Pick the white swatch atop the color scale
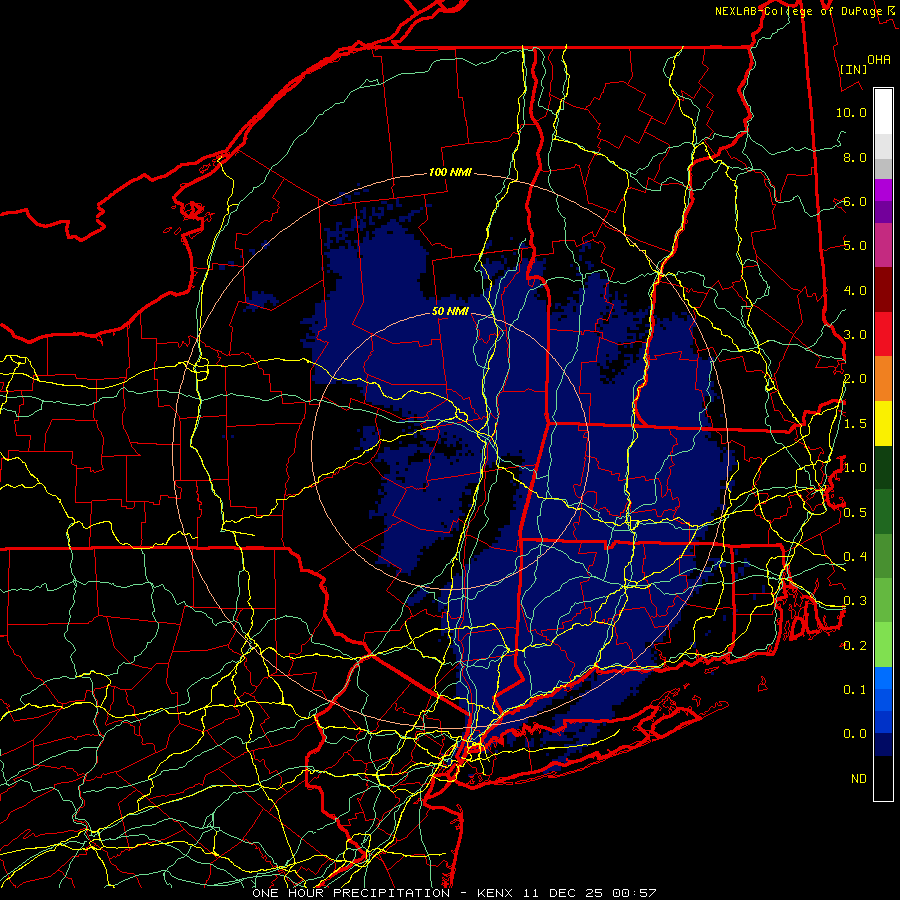Image resolution: width=900 pixels, height=900 pixels. coord(883,111)
